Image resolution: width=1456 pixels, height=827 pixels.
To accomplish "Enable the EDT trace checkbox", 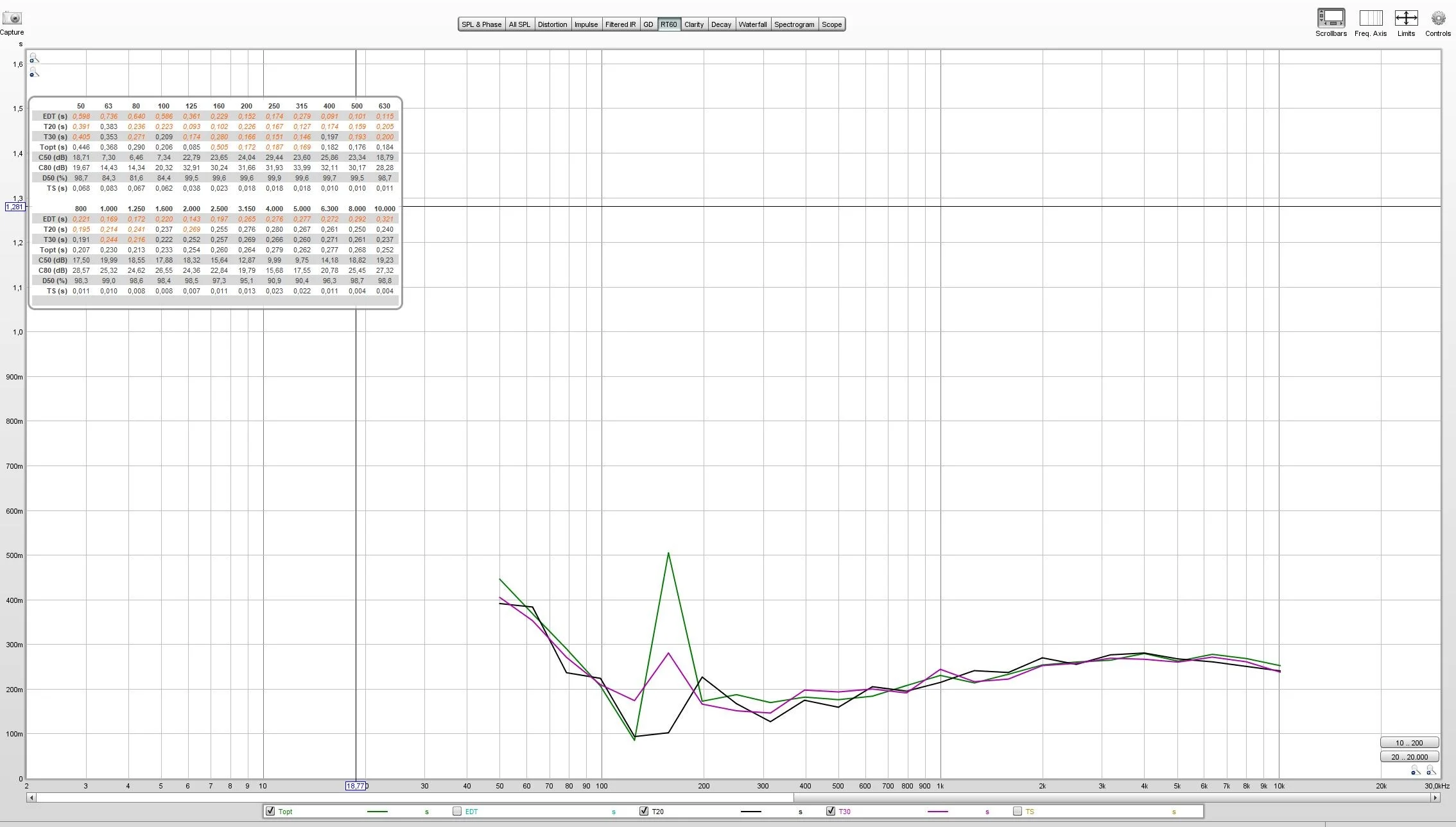I will tap(457, 811).
